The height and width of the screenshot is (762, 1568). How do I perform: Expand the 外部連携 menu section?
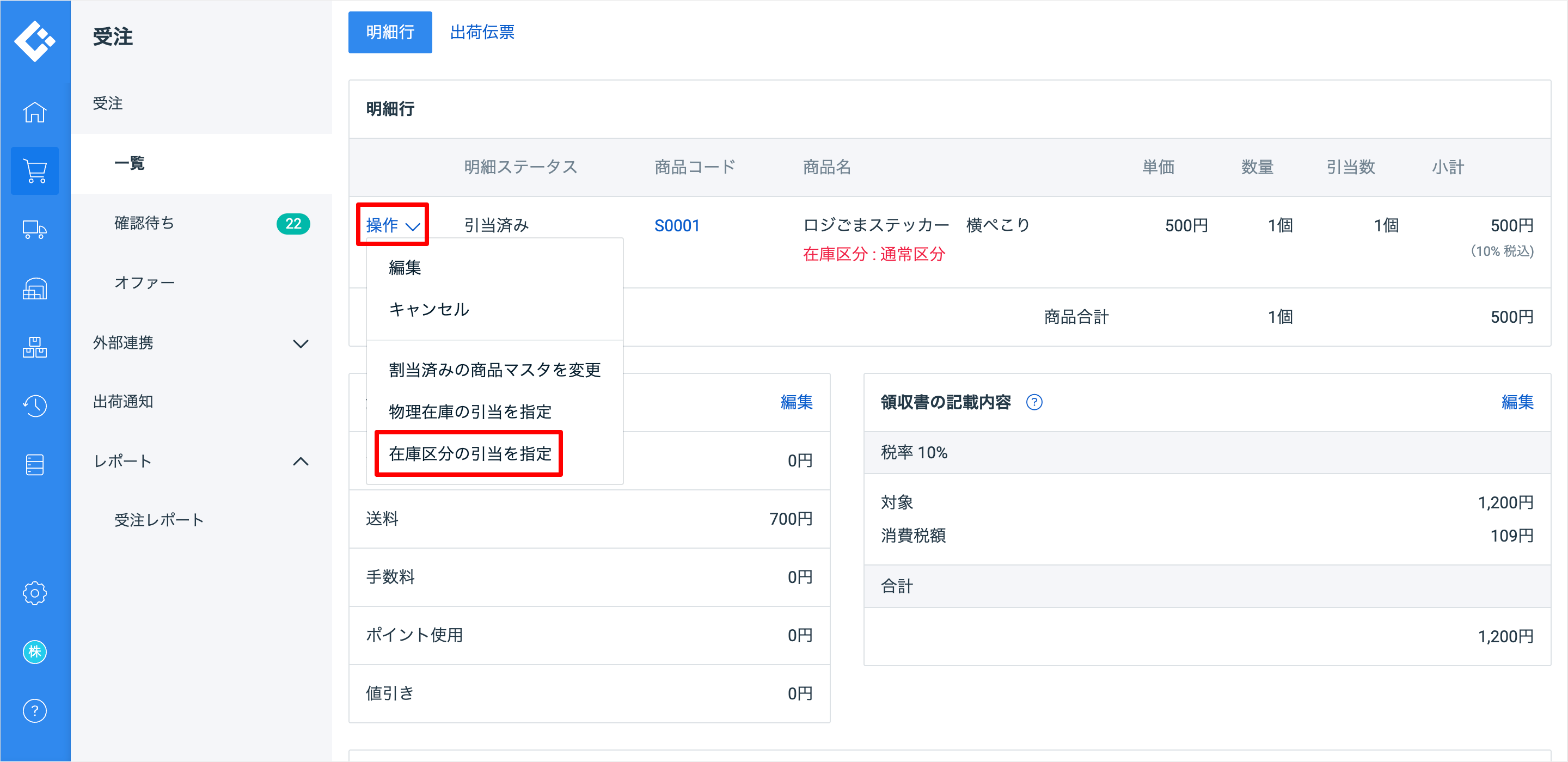tap(300, 343)
